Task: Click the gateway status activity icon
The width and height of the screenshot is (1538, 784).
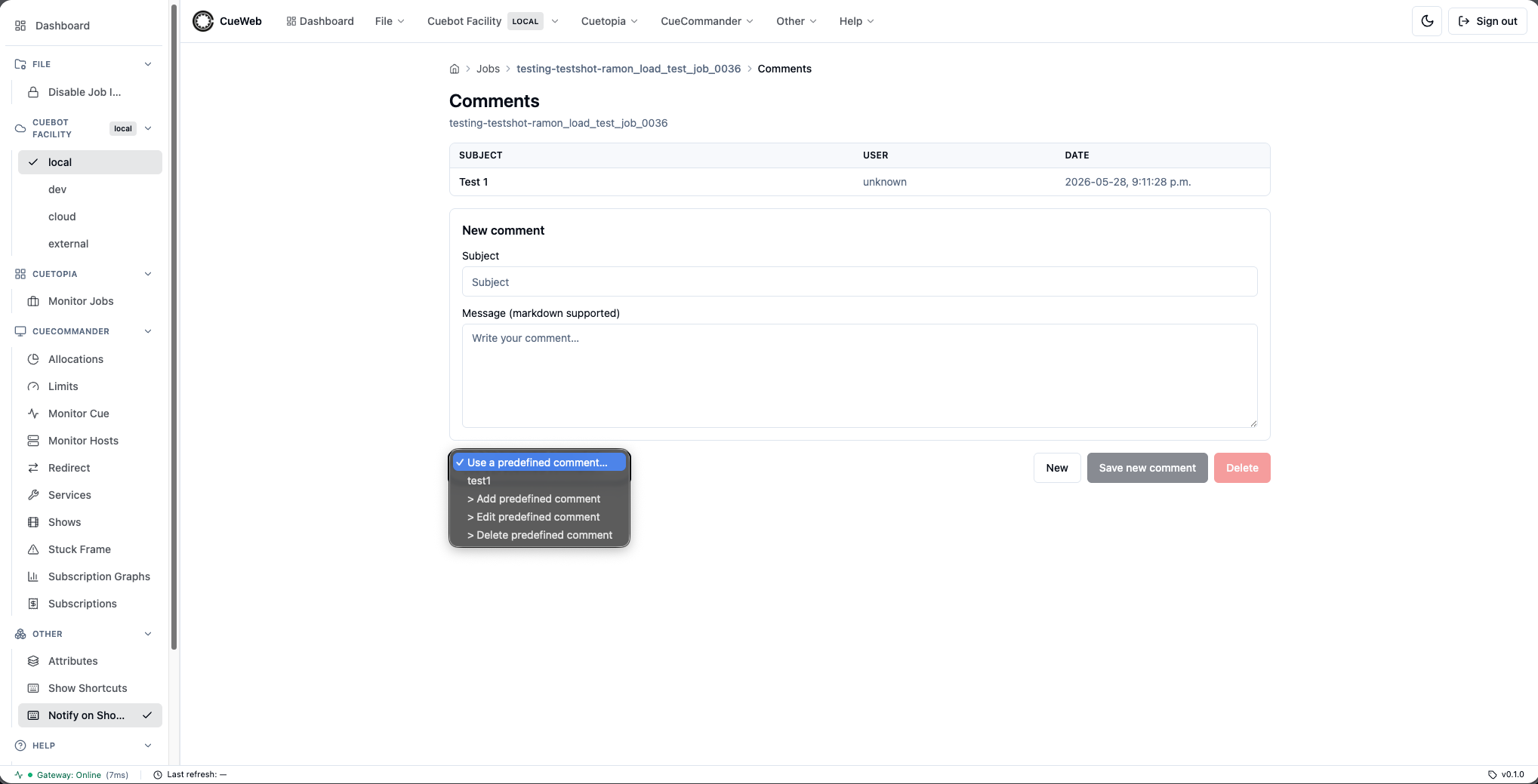Action: tap(19, 775)
